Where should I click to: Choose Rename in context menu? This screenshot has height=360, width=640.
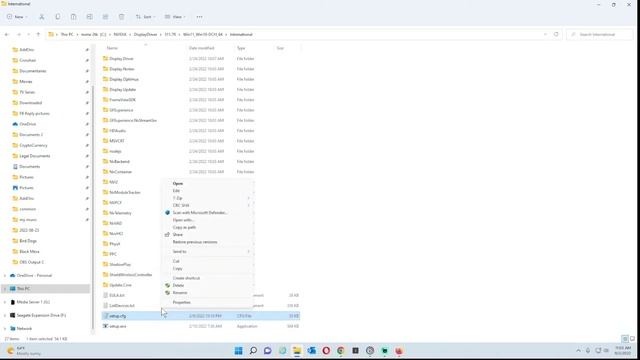[208, 293]
